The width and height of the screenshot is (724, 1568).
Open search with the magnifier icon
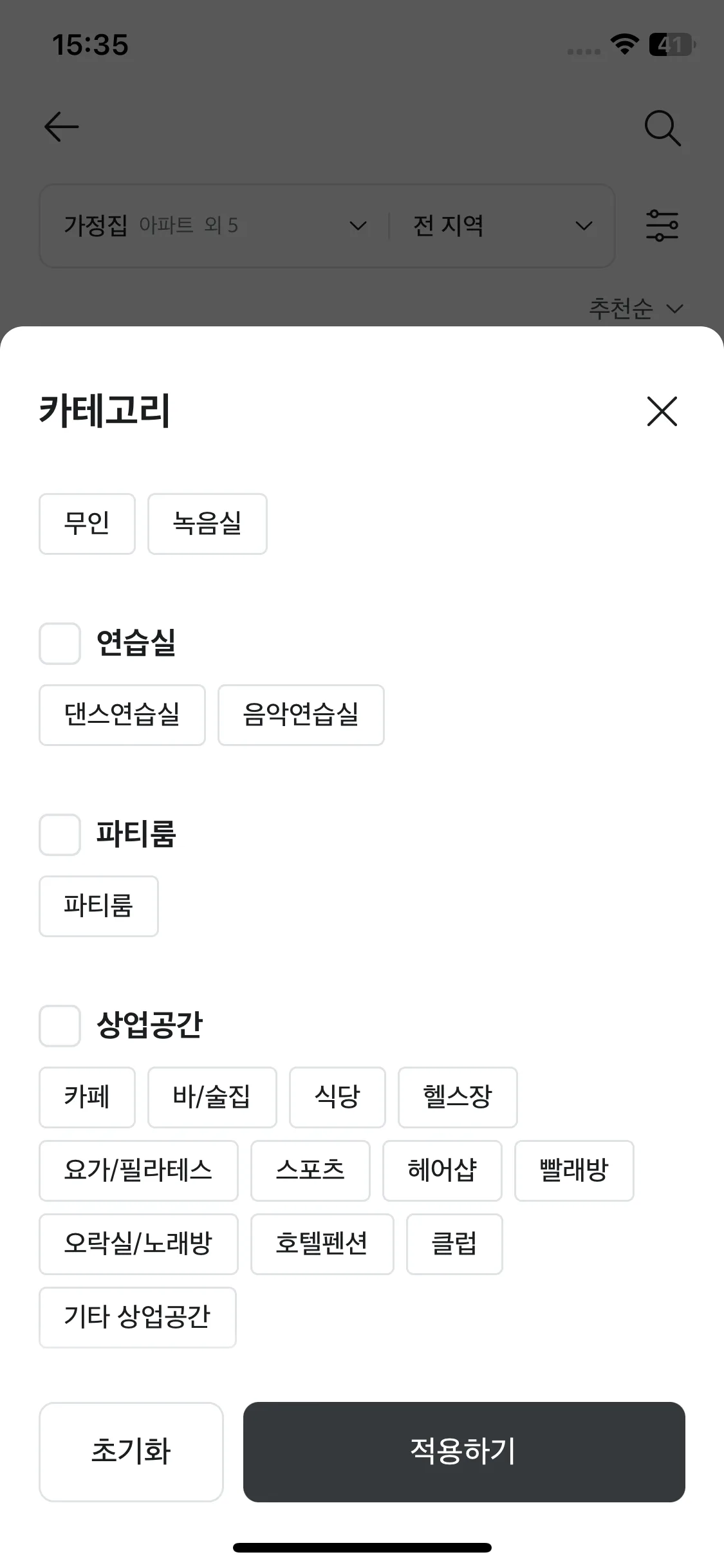(662, 128)
